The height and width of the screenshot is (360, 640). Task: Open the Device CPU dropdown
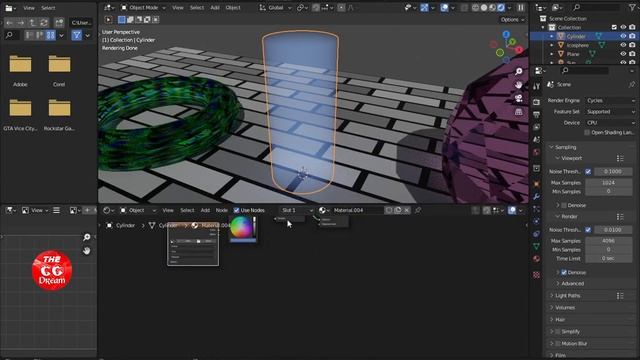[610, 122]
